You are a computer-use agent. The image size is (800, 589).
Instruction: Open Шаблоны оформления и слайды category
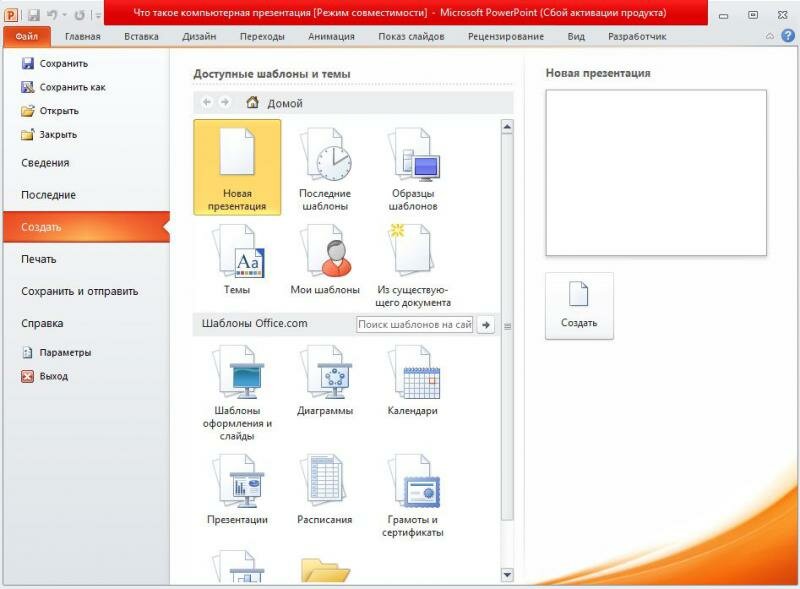[237, 393]
